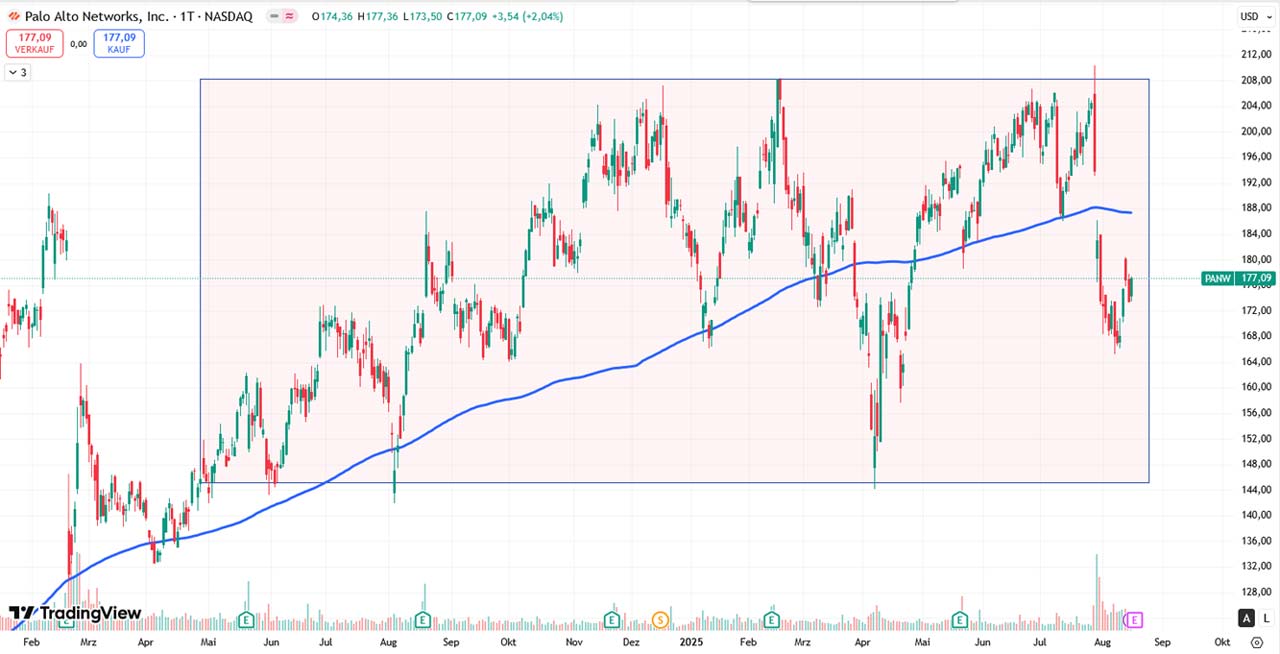This screenshot has height=654, width=1280.
Task: Click the Palo Alto Networks symbol title
Action: pos(97,17)
